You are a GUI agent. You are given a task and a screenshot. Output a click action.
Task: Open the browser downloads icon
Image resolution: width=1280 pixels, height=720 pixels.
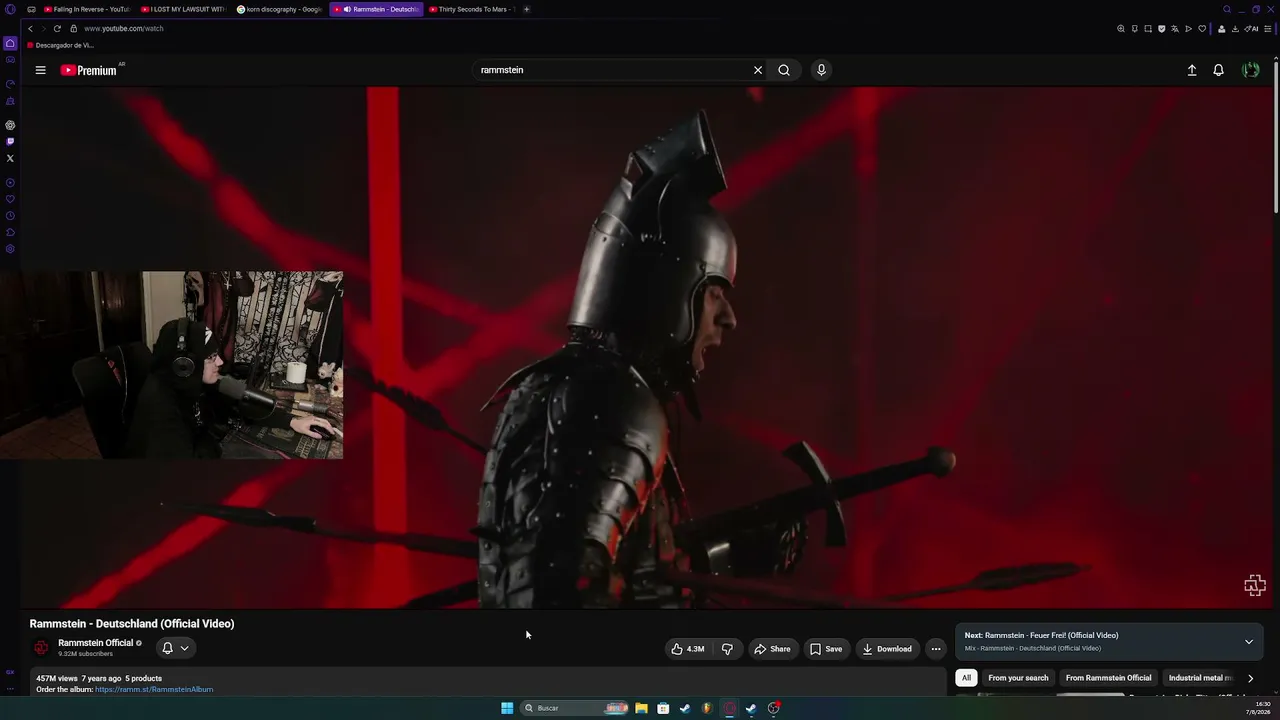pyautogui.click(x=1235, y=29)
